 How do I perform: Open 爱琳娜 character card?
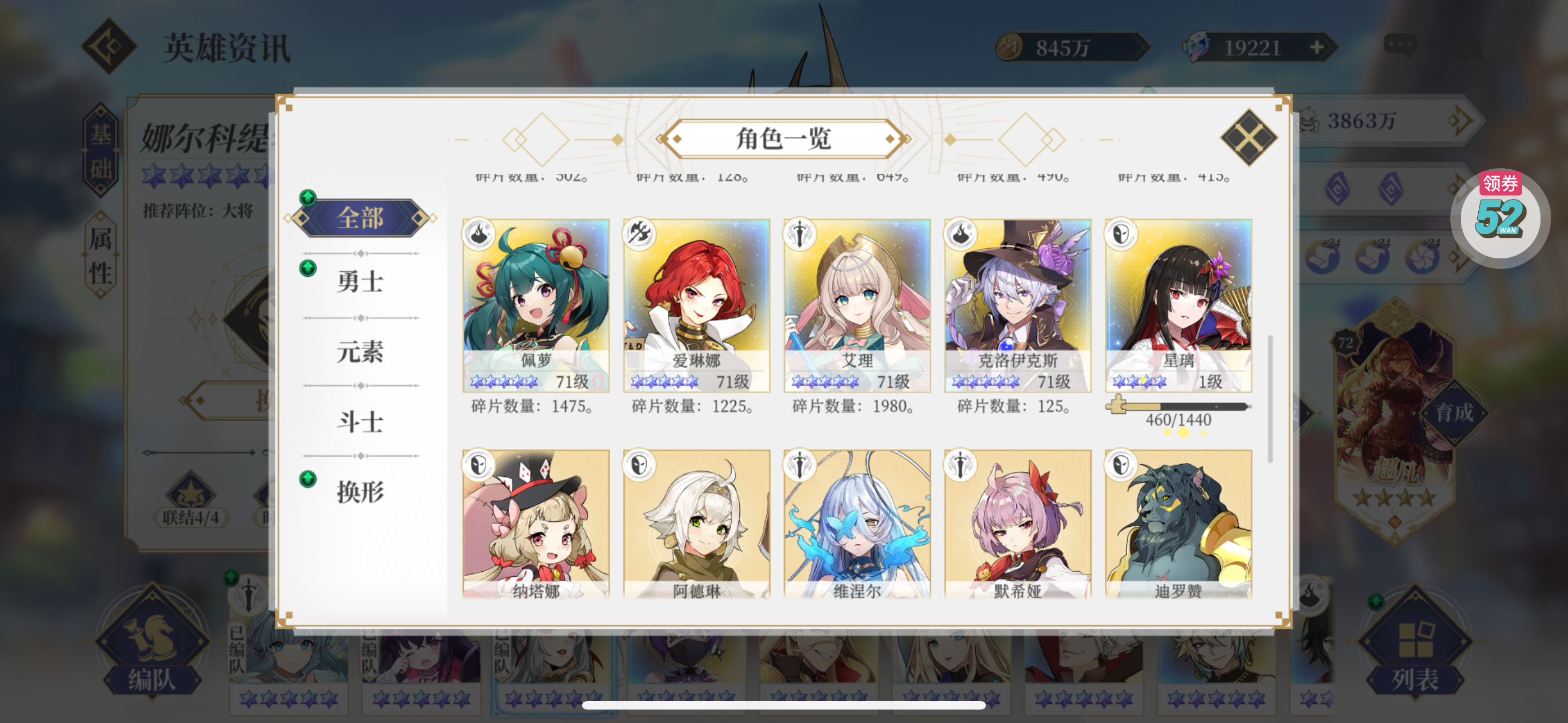click(x=697, y=305)
